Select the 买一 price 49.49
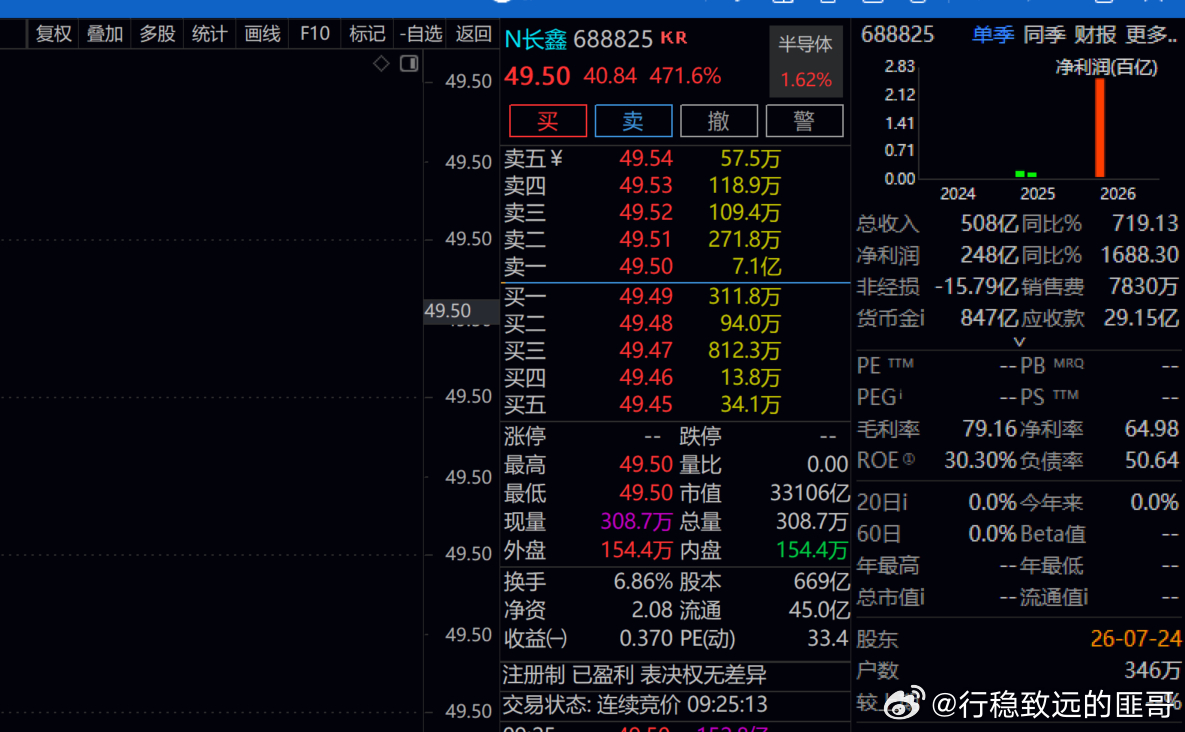 tap(645, 296)
